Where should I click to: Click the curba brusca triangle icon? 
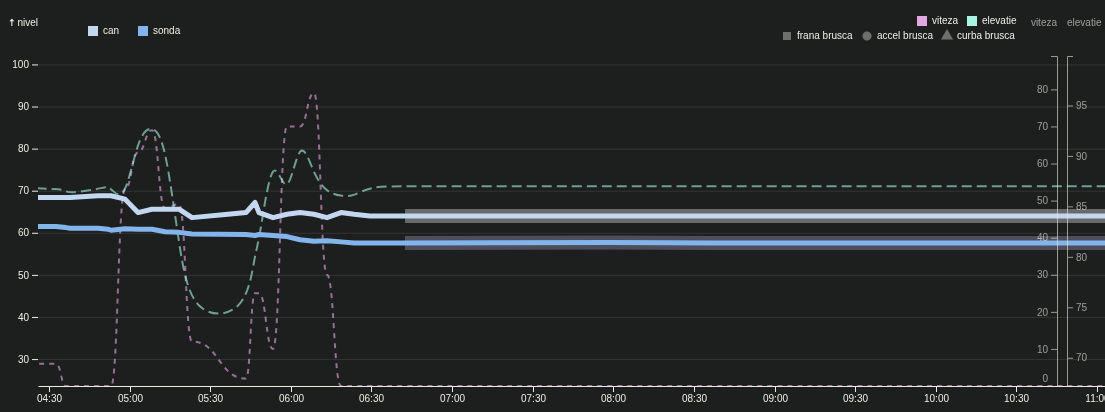click(947, 35)
